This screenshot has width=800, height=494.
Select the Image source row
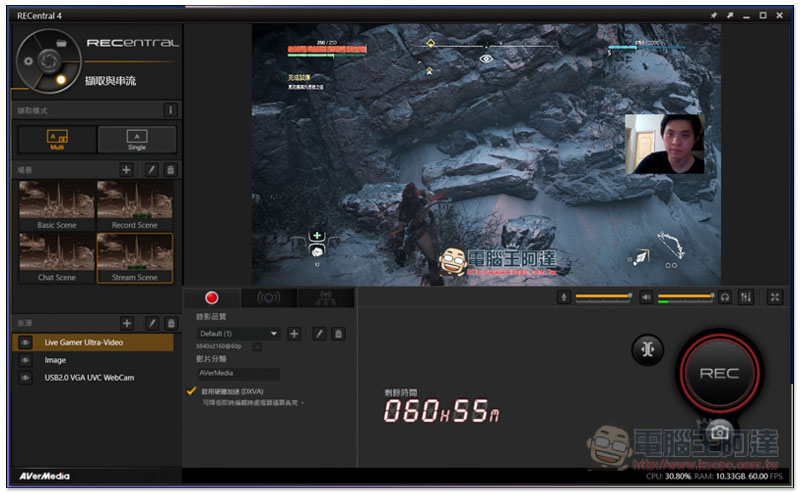(x=92, y=360)
